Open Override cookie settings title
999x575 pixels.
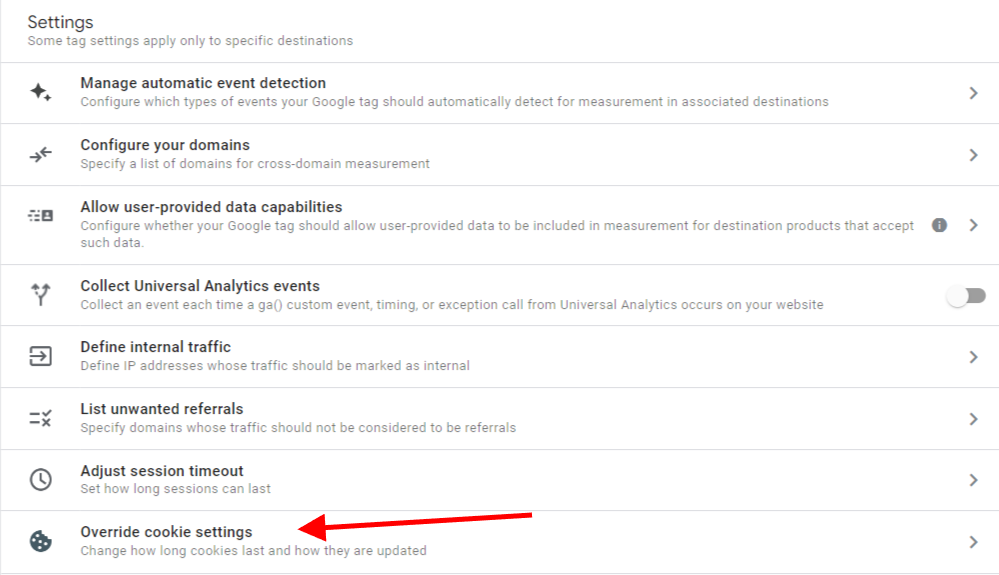(x=166, y=532)
